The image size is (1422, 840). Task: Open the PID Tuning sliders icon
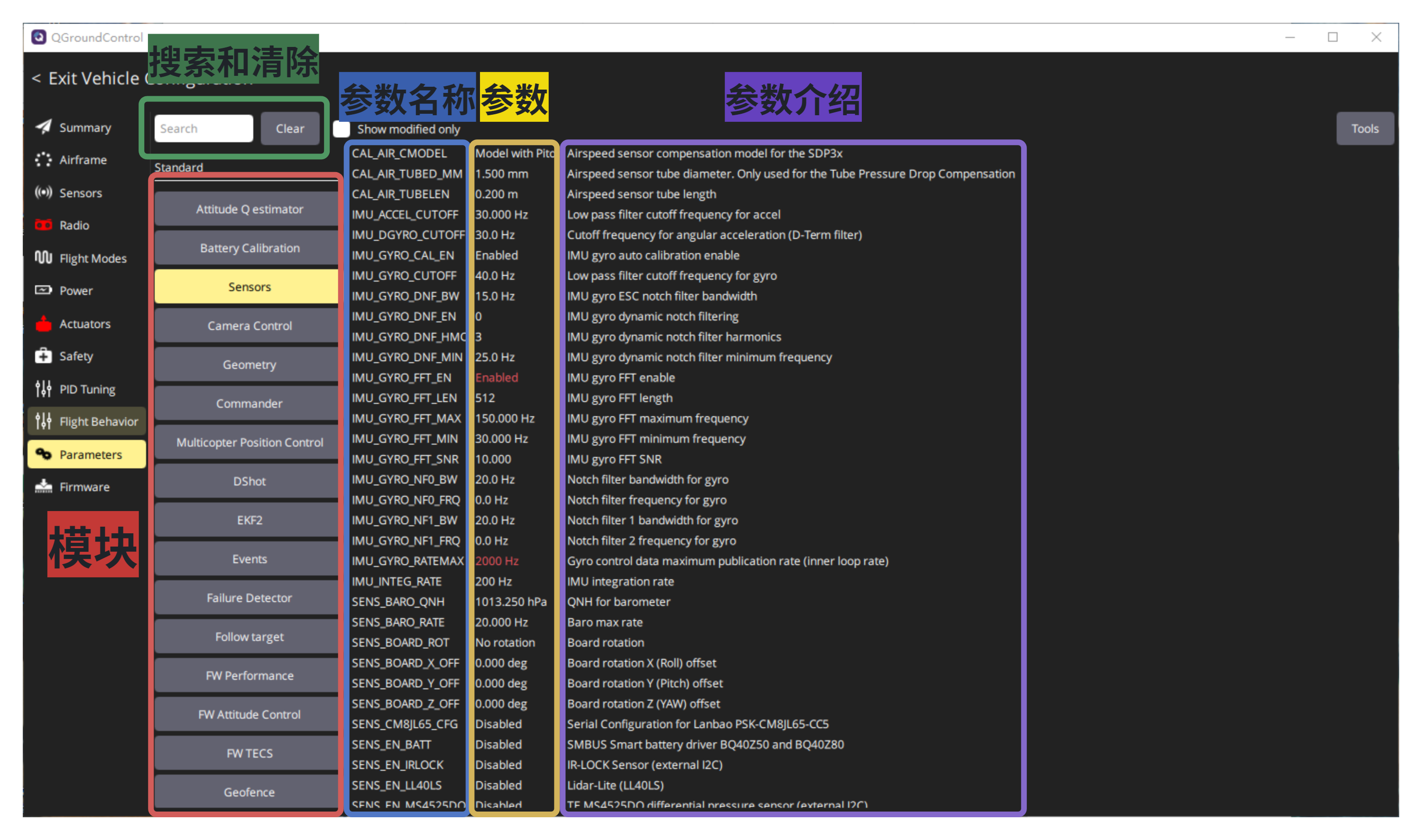[44, 388]
